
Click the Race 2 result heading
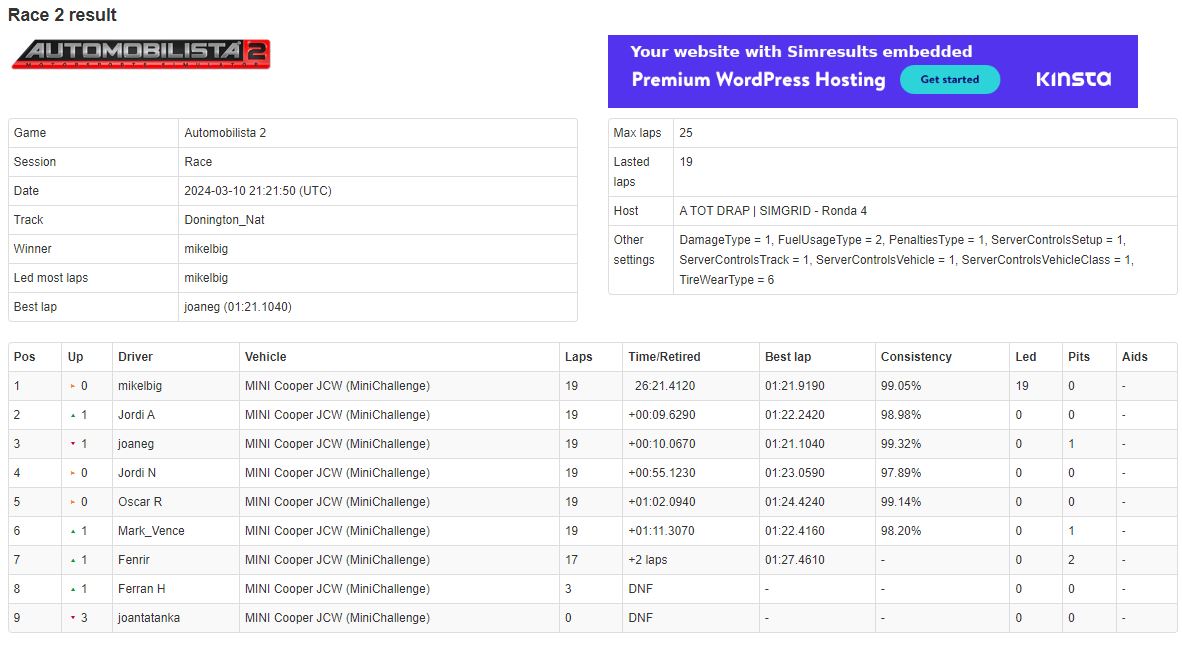click(63, 15)
